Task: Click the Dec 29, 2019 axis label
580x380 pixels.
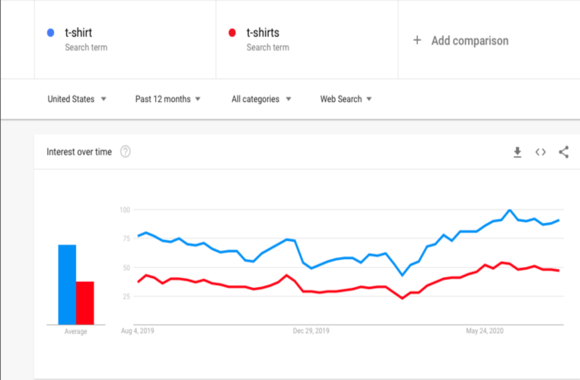Action: pyautogui.click(x=311, y=331)
